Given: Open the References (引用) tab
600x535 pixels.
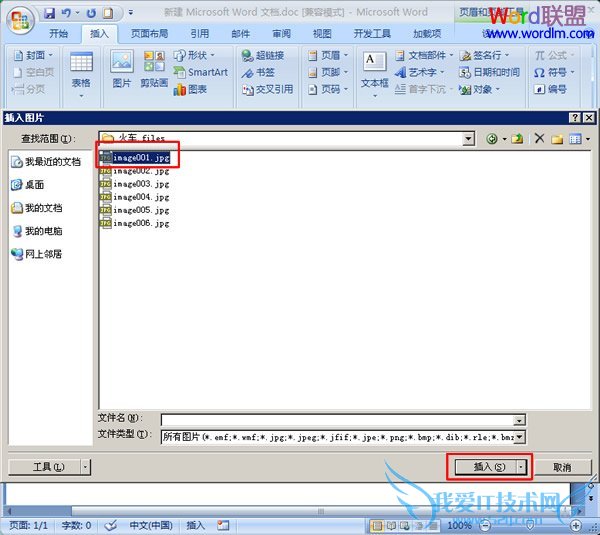Looking at the screenshot, I should pyautogui.click(x=200, y=34).
